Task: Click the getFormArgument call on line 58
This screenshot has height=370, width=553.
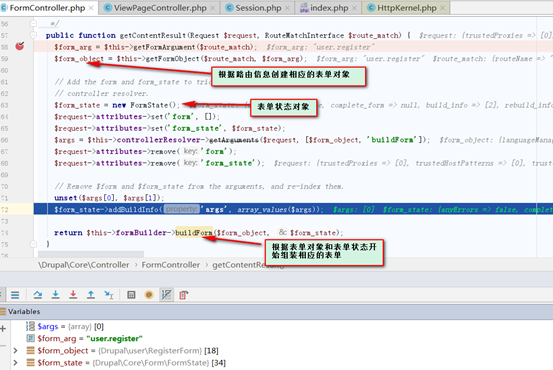Action: coord(164,47)
